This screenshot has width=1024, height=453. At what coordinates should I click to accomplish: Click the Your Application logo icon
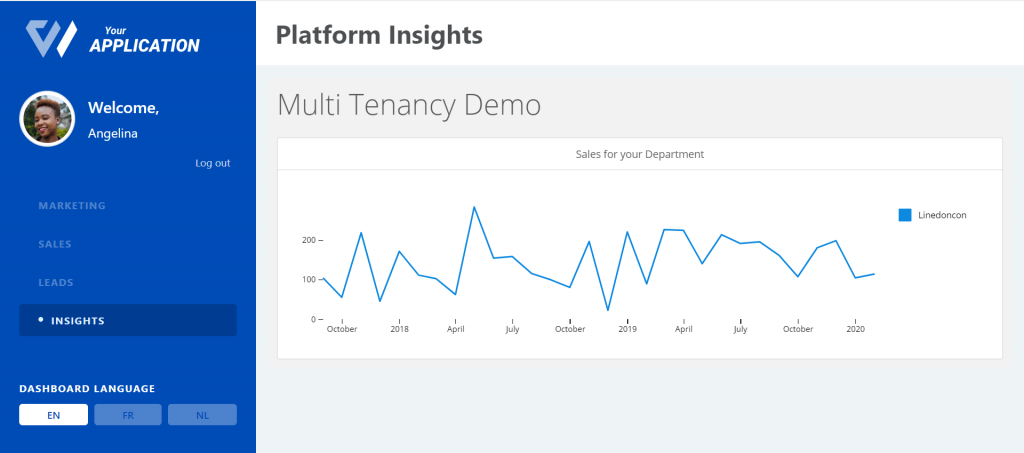pyautogui.click(x=52, y=39)
